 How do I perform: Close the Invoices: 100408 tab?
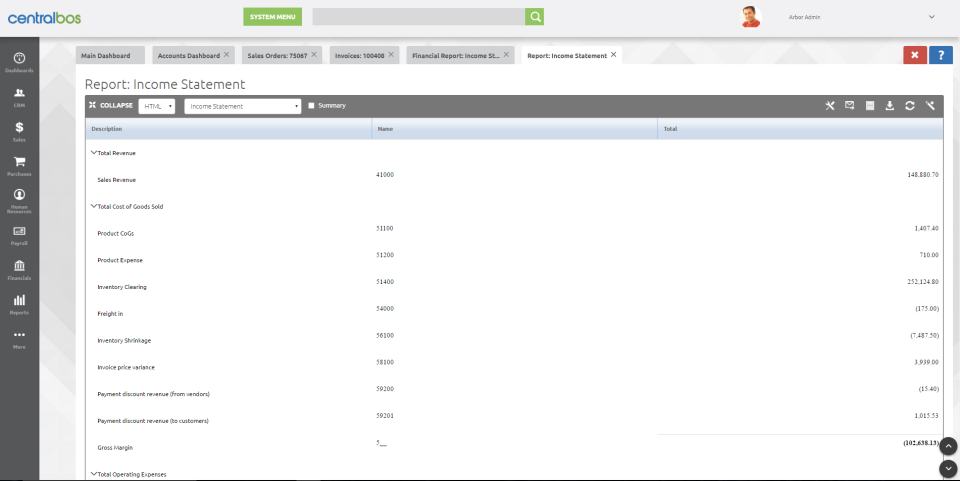(391, 54)
